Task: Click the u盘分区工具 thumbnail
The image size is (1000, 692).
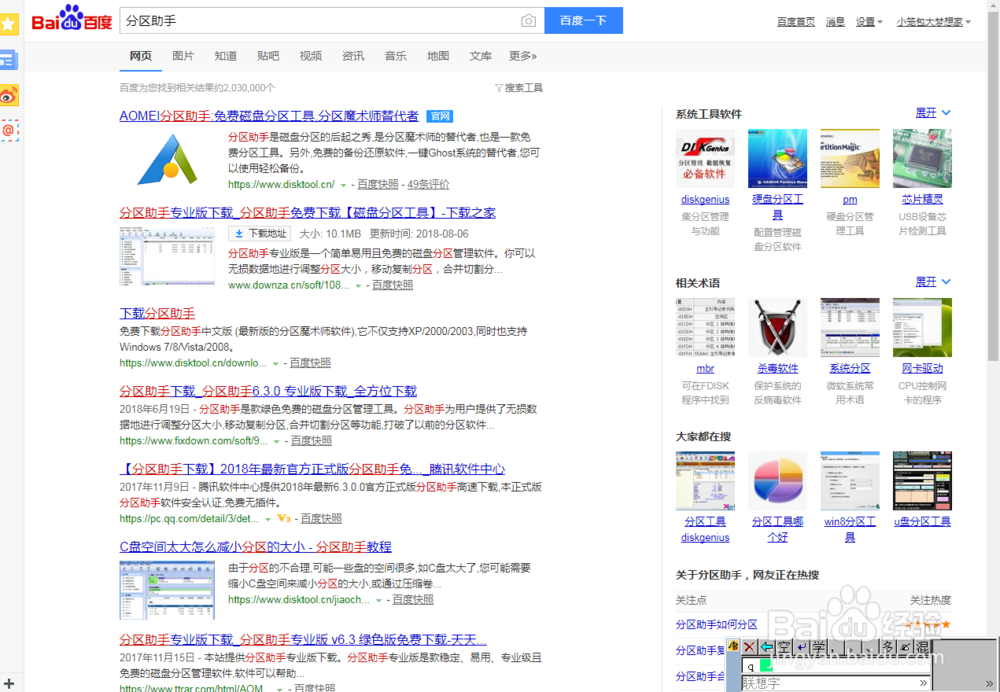Action: [922, 481]
